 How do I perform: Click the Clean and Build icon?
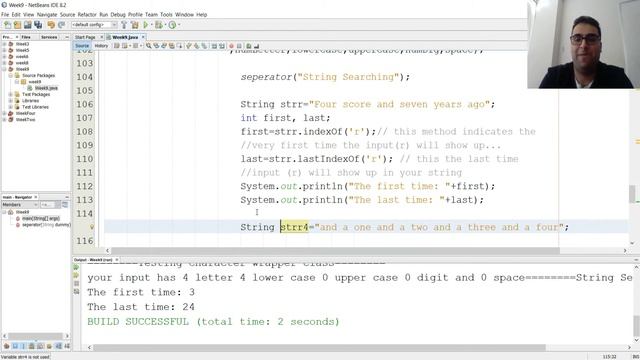click(135, 25)
